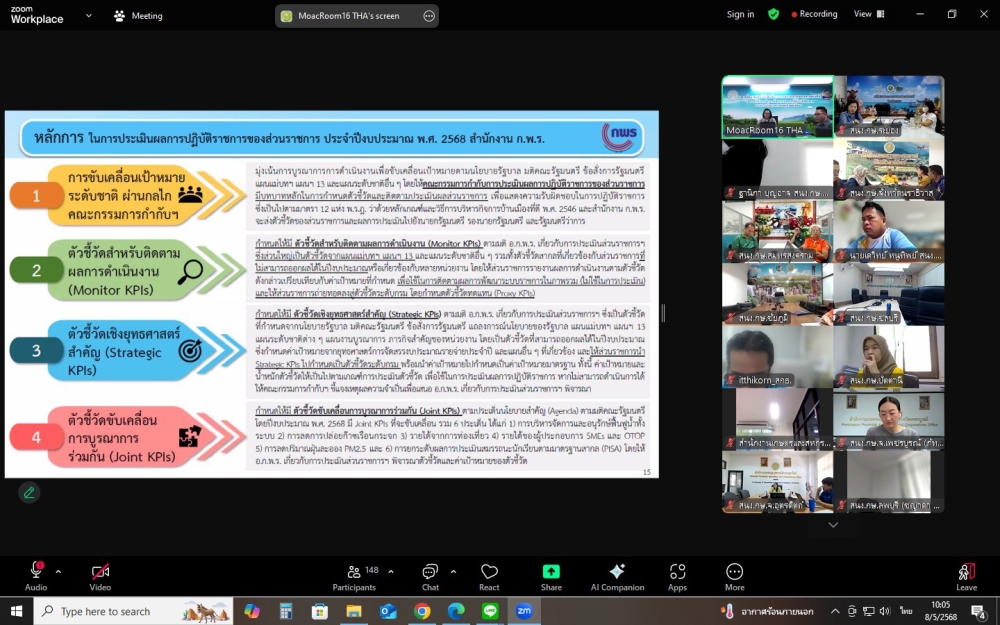Viewport: 1000px width, 625px height.
Task: Open the Apps icon in Zoom toolbar
Action: pyautogui.click(x=678, y=572)
